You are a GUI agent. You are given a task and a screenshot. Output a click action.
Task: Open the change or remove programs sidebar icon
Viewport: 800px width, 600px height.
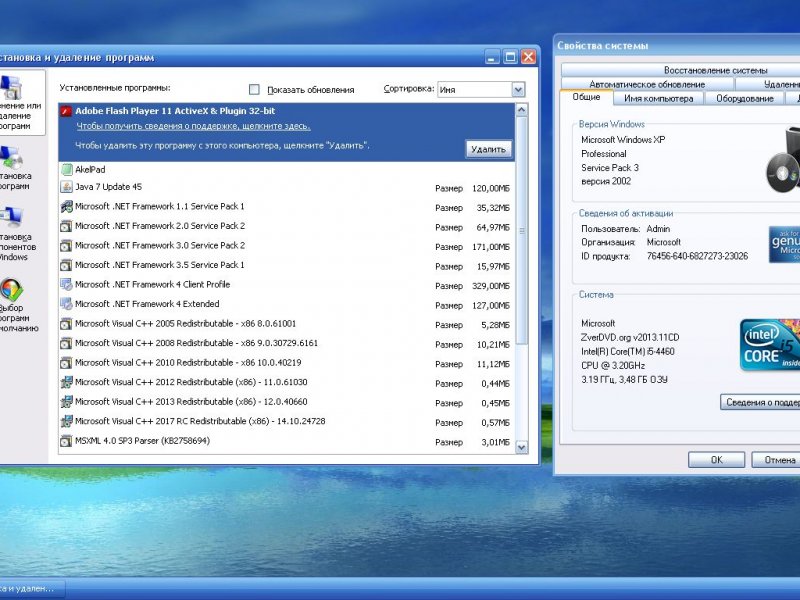coord(11,88)
